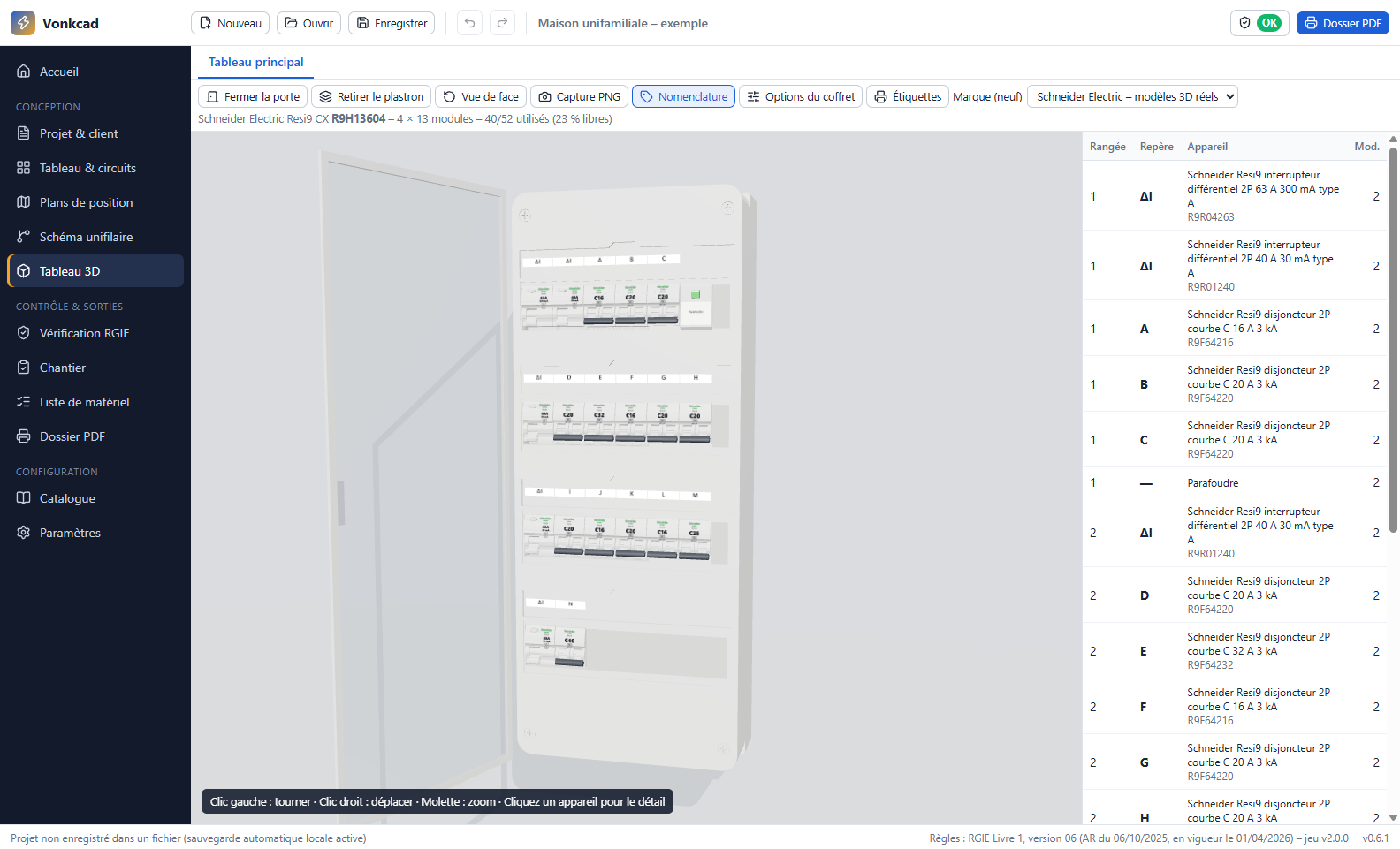Click the Repère column header
This screenshot has height=849, width=1400.
point(1156,147)
